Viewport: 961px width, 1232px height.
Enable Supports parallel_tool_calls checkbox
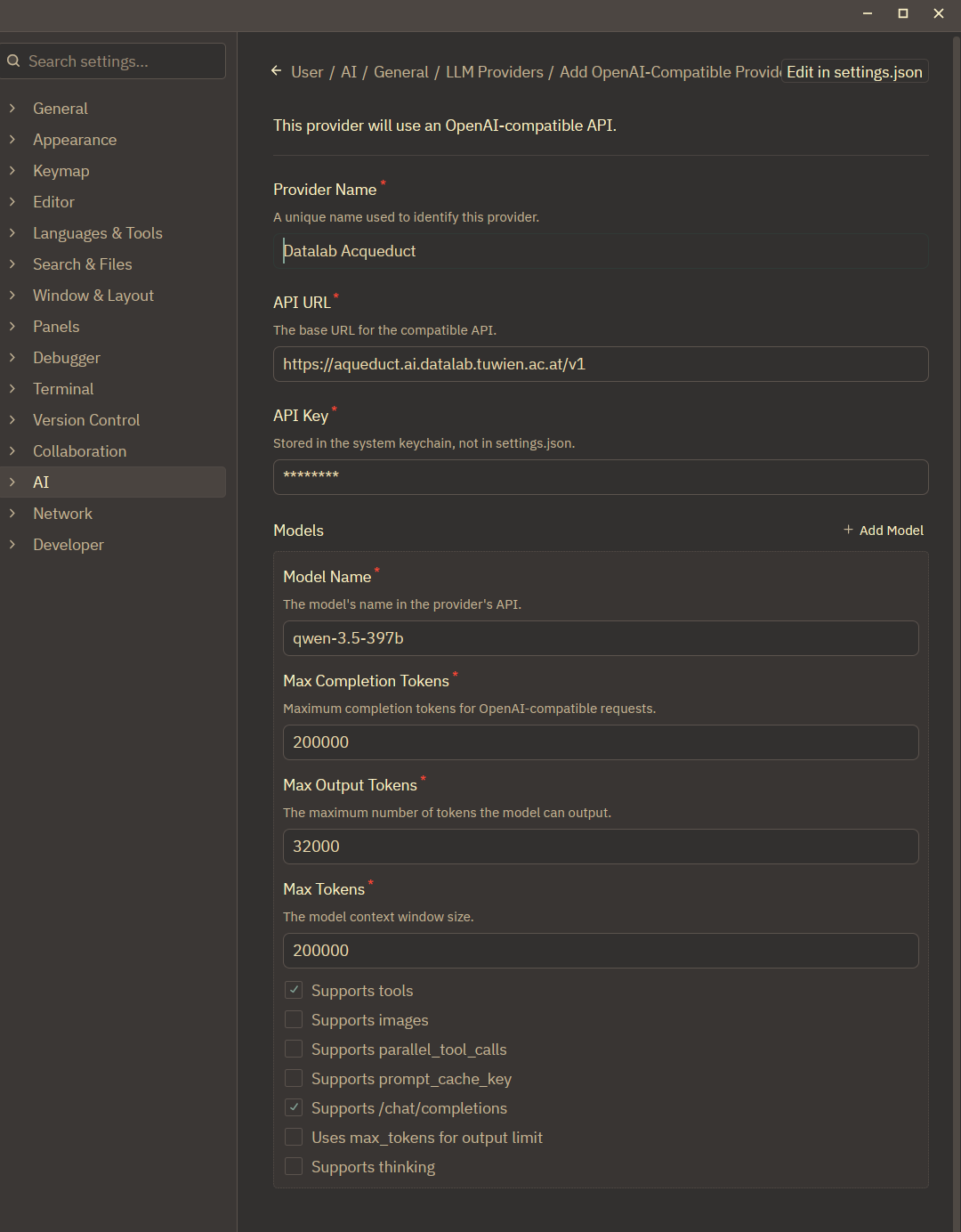(294, 1049)
